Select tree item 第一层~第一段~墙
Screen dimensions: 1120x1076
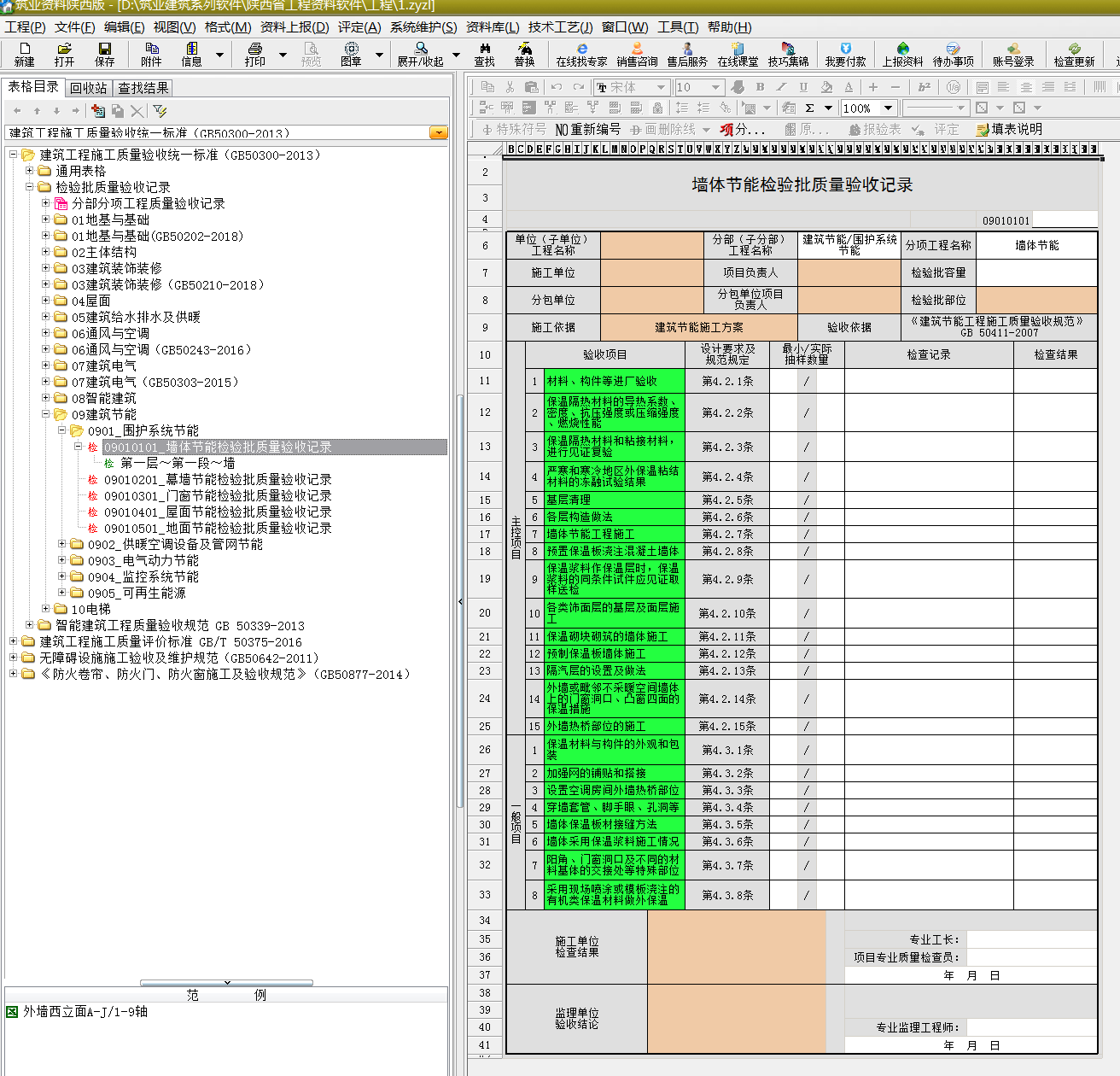(178, 464)
